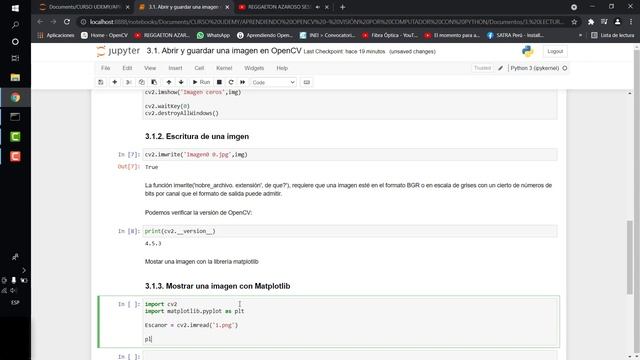The image size is (640, 360).
Task: Open the Widgets menu
Action: (x=254, y=68)
